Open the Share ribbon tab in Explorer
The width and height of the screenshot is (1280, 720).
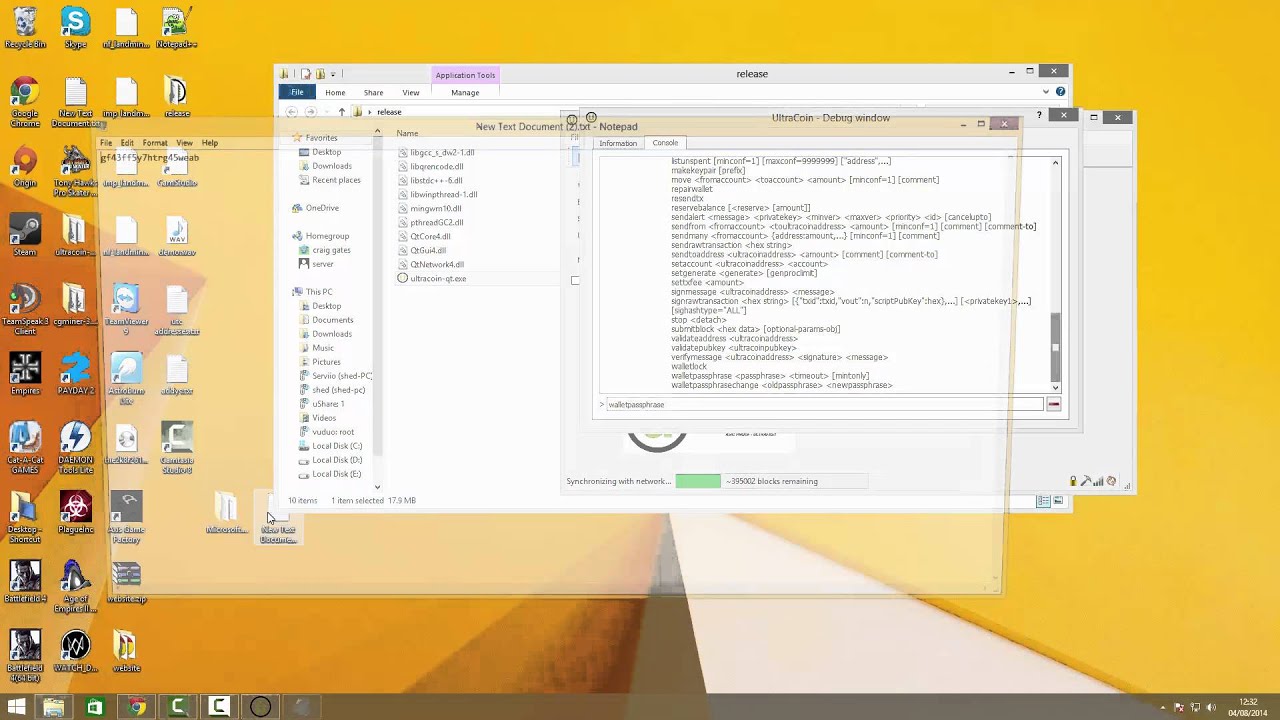373,92
